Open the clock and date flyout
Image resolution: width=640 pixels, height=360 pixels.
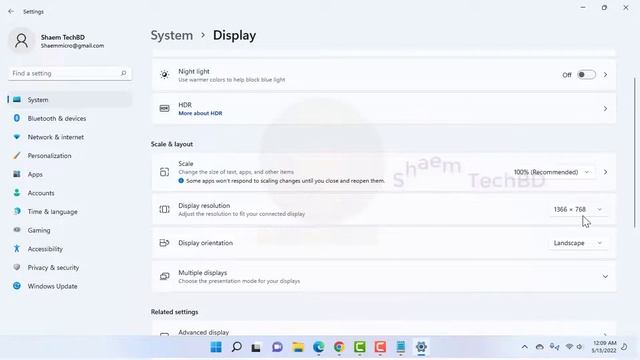point(604,347)
